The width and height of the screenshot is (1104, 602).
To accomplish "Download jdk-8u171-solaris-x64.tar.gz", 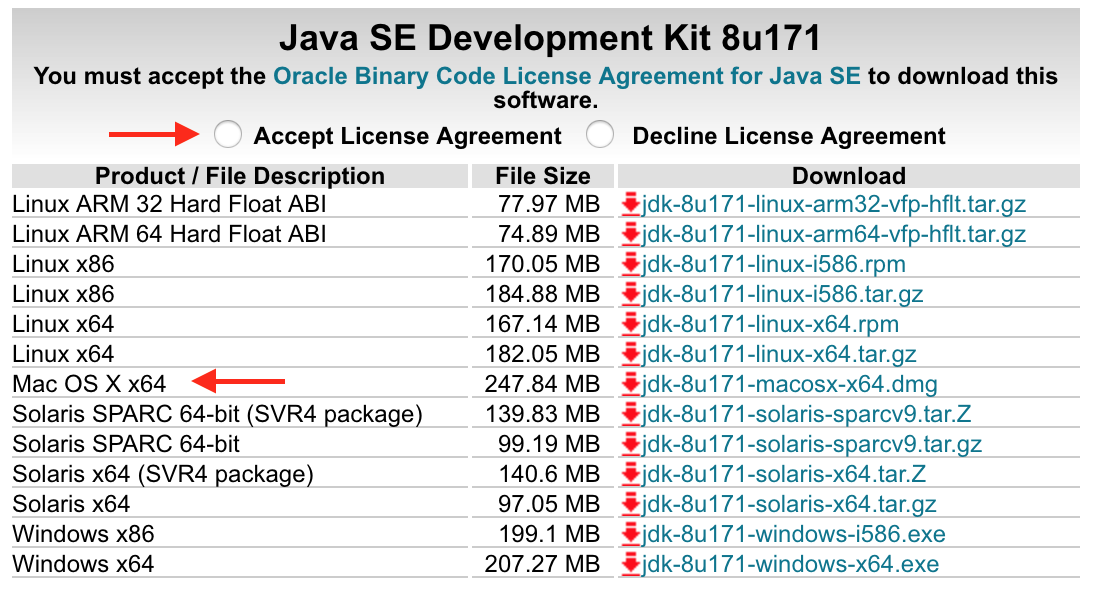I will tap(789, 504).
